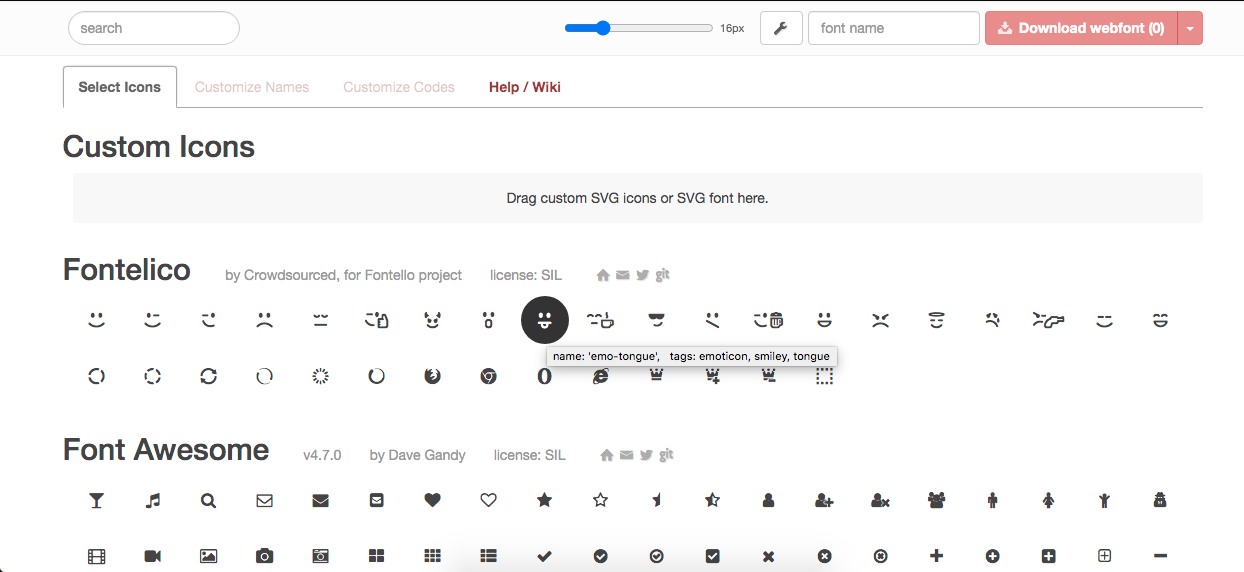This screenshot has width=1244, height=572.
Task: Select the th-large four-square grid icon
Action: click(x=377, y=556)
